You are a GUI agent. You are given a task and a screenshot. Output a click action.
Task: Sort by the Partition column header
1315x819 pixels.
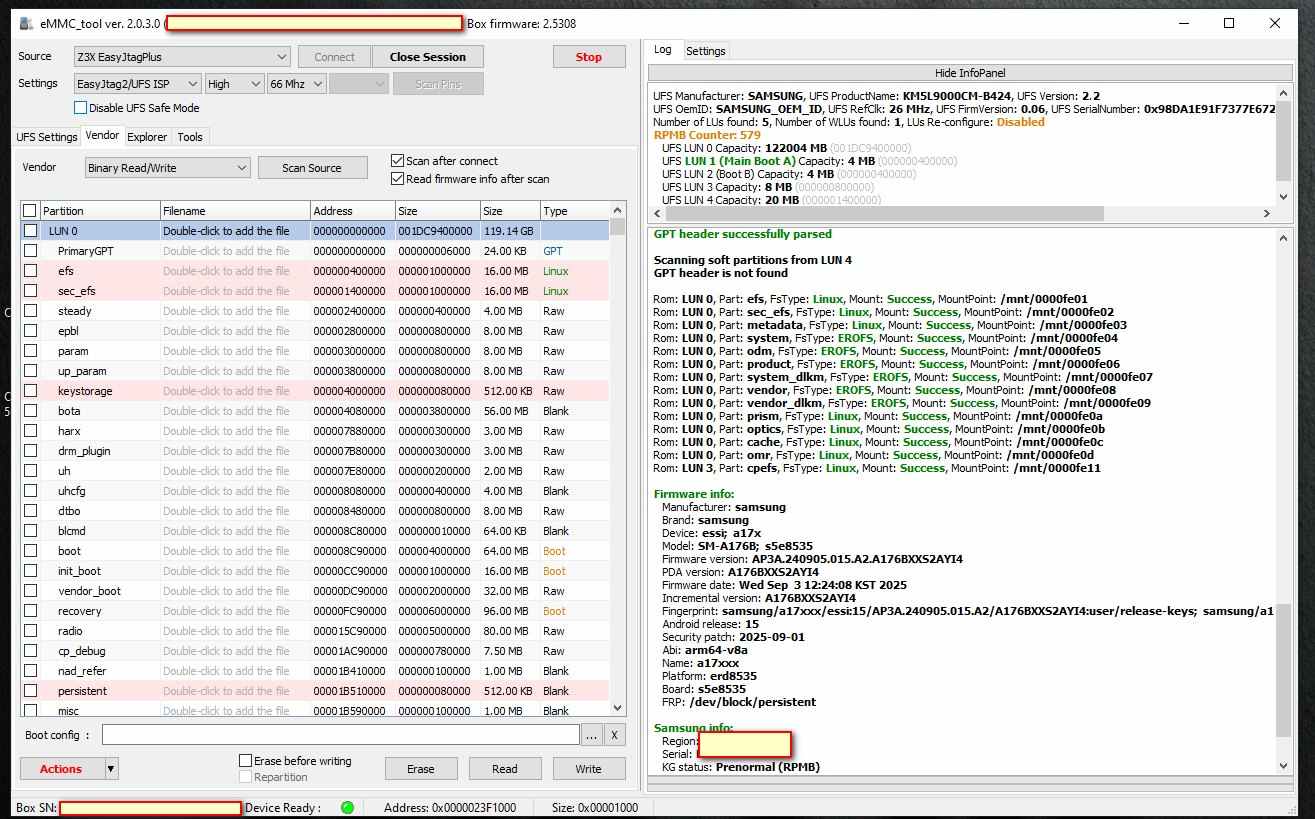99,211
